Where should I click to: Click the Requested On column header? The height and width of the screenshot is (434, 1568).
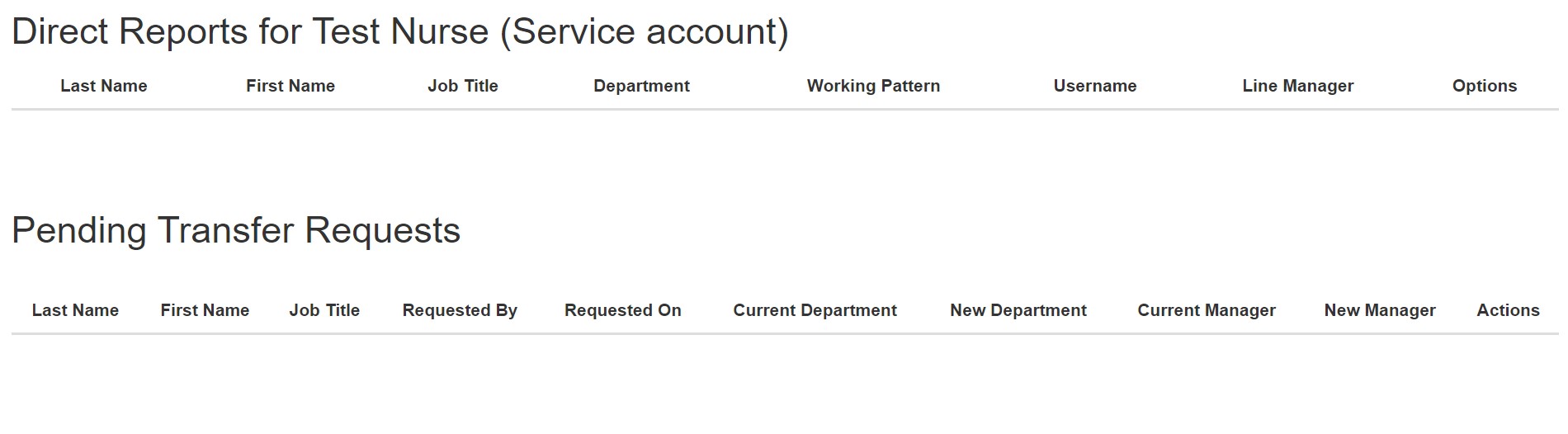[623, 310]
